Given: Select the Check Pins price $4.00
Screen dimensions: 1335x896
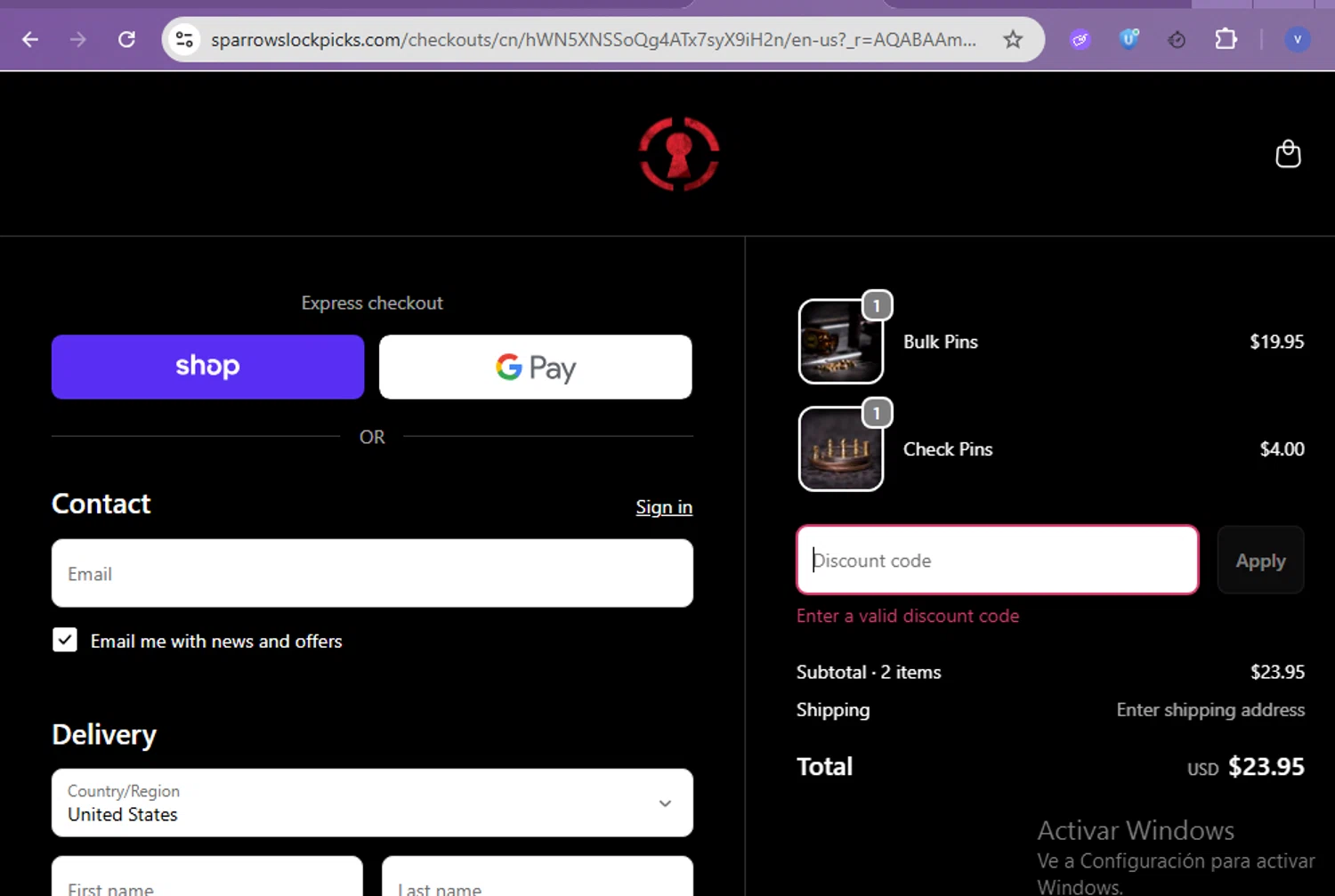Looking at the screenshot, I should (1282, 449).
